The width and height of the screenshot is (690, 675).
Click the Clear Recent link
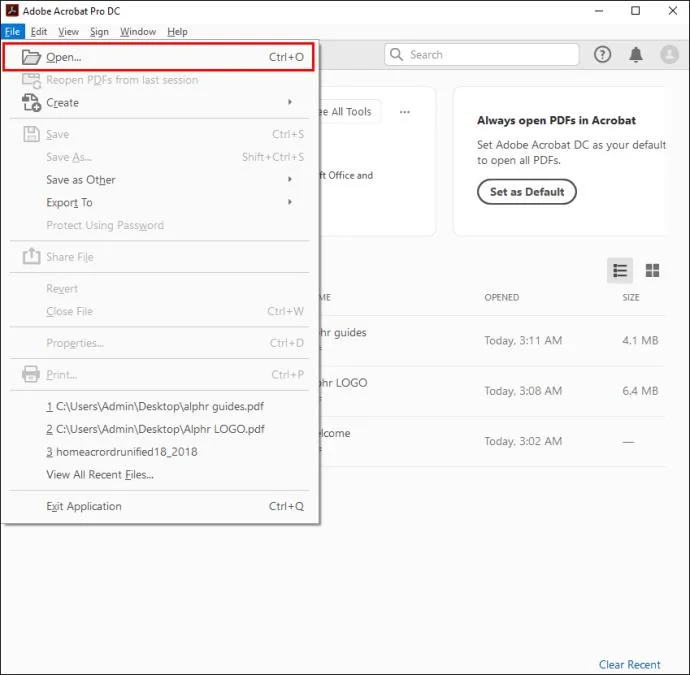point(629,664)
